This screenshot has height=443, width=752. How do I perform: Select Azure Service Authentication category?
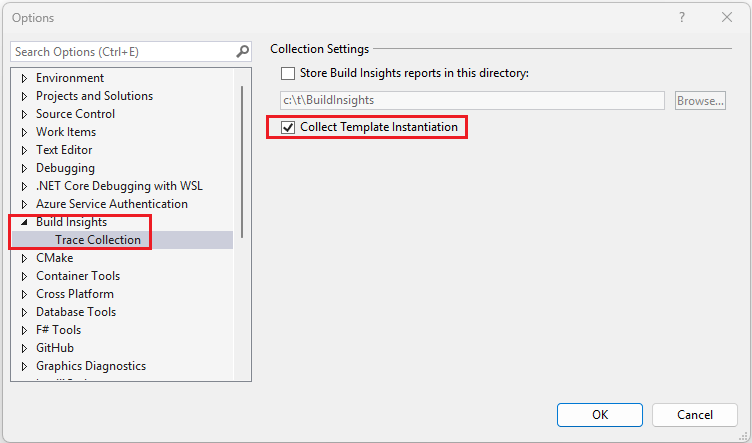[112, 204]
